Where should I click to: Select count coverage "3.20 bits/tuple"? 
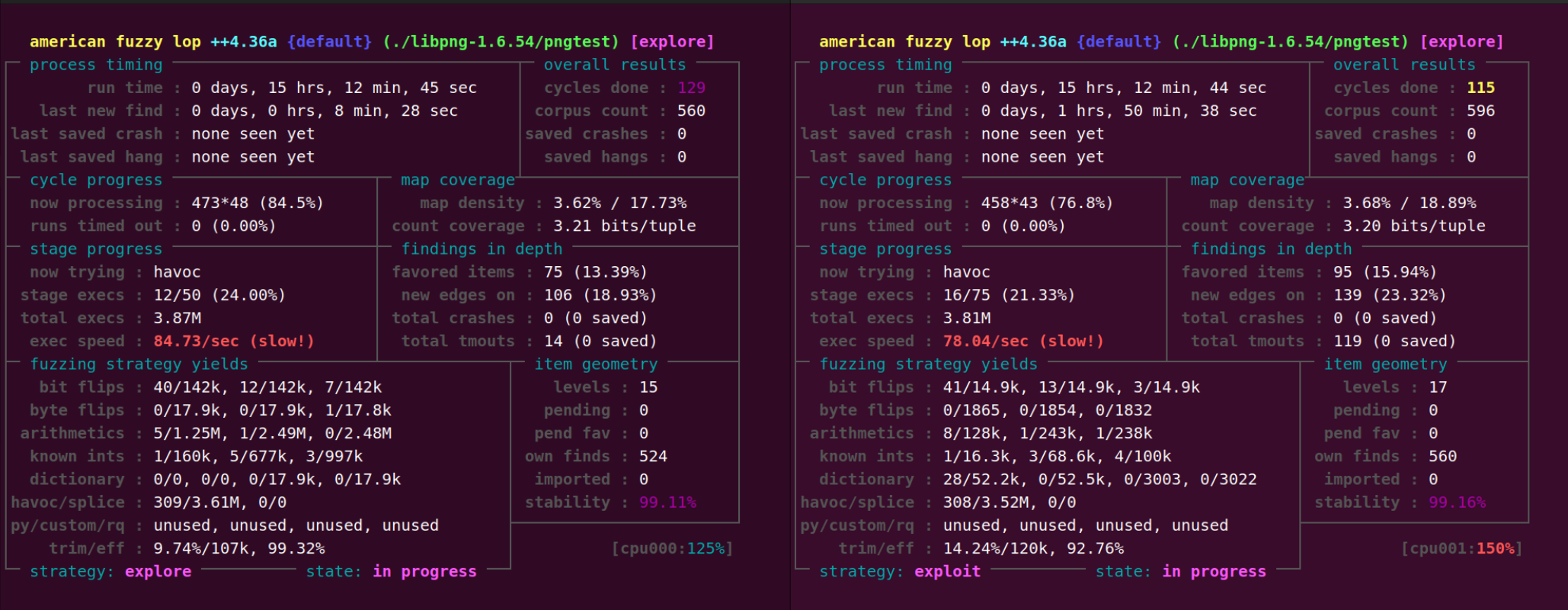1414,226
